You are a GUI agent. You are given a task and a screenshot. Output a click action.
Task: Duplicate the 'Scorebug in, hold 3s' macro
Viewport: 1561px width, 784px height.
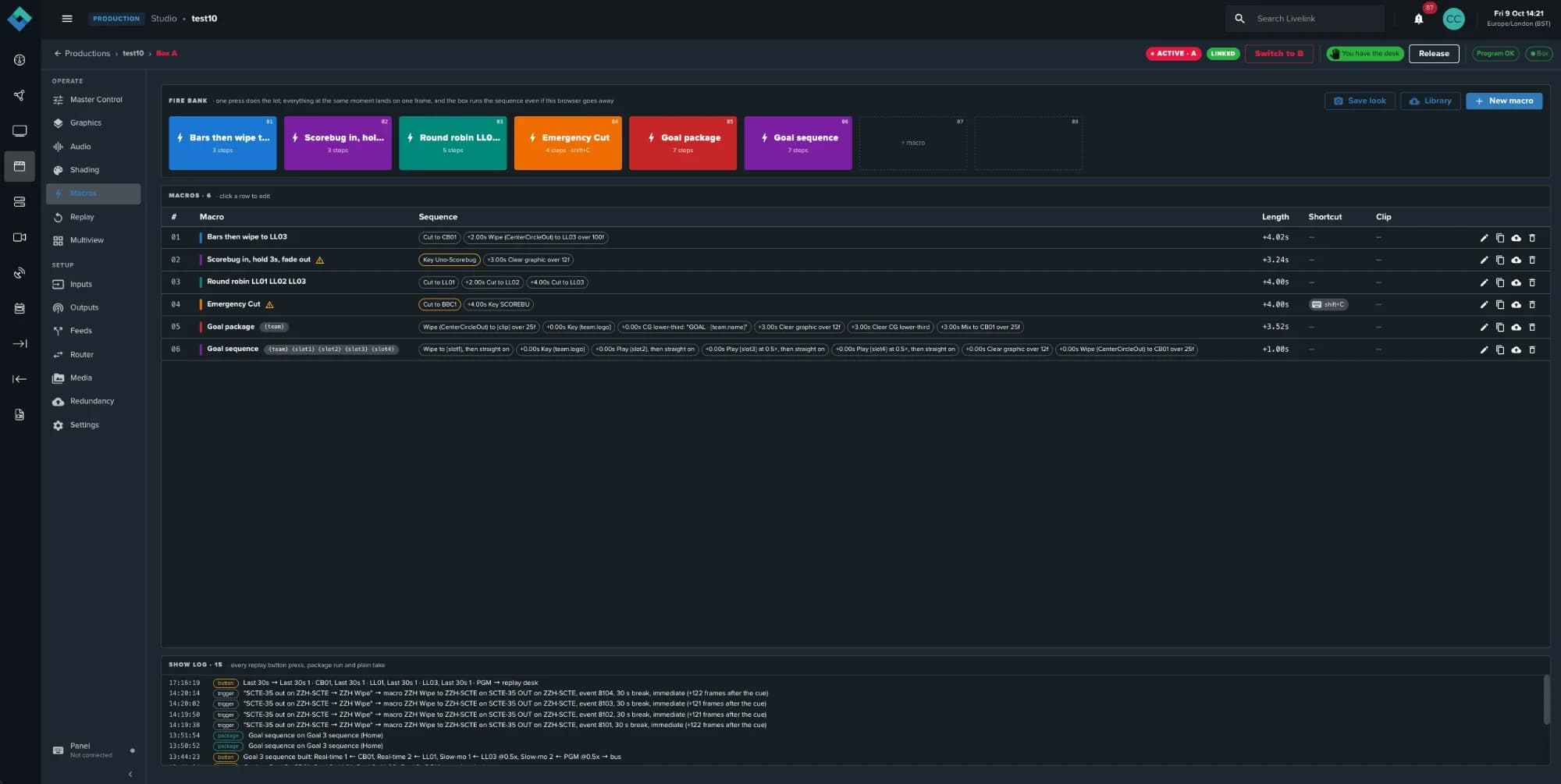click(1500, 260)
